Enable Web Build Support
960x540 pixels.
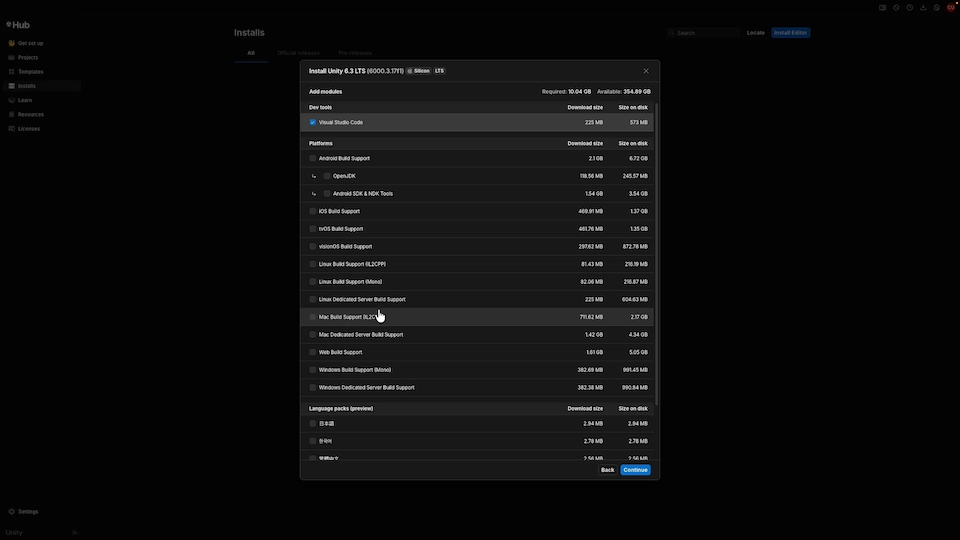pos(313,353)
